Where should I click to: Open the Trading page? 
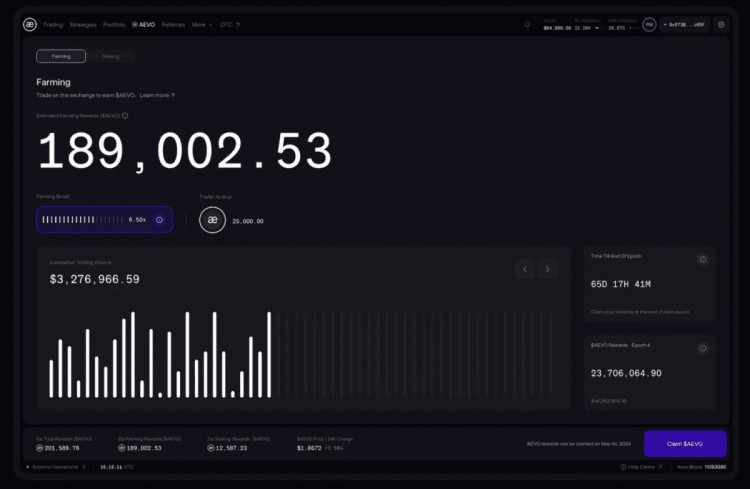point(53,24)
